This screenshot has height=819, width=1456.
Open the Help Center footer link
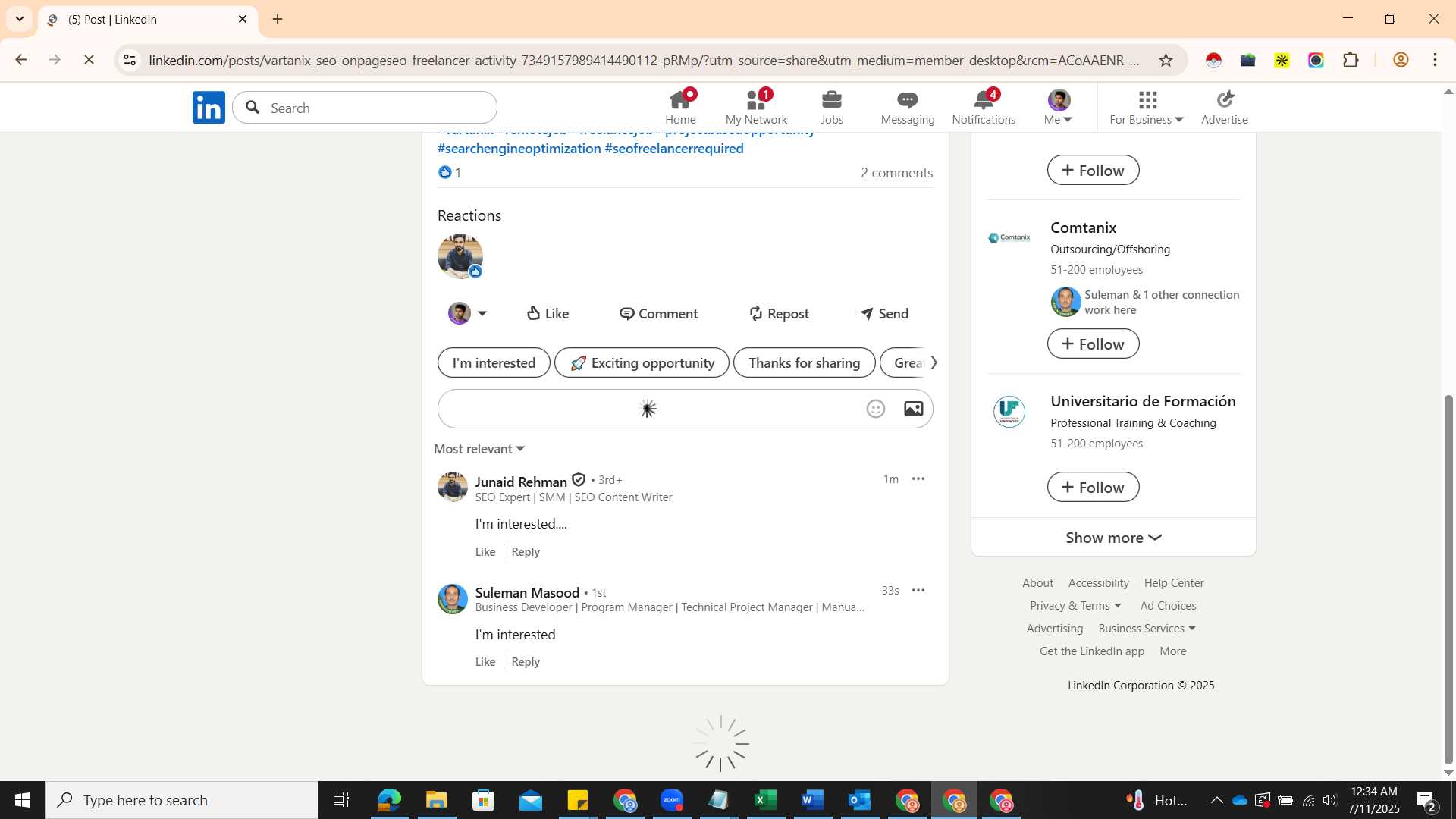tap(1174, 582)
